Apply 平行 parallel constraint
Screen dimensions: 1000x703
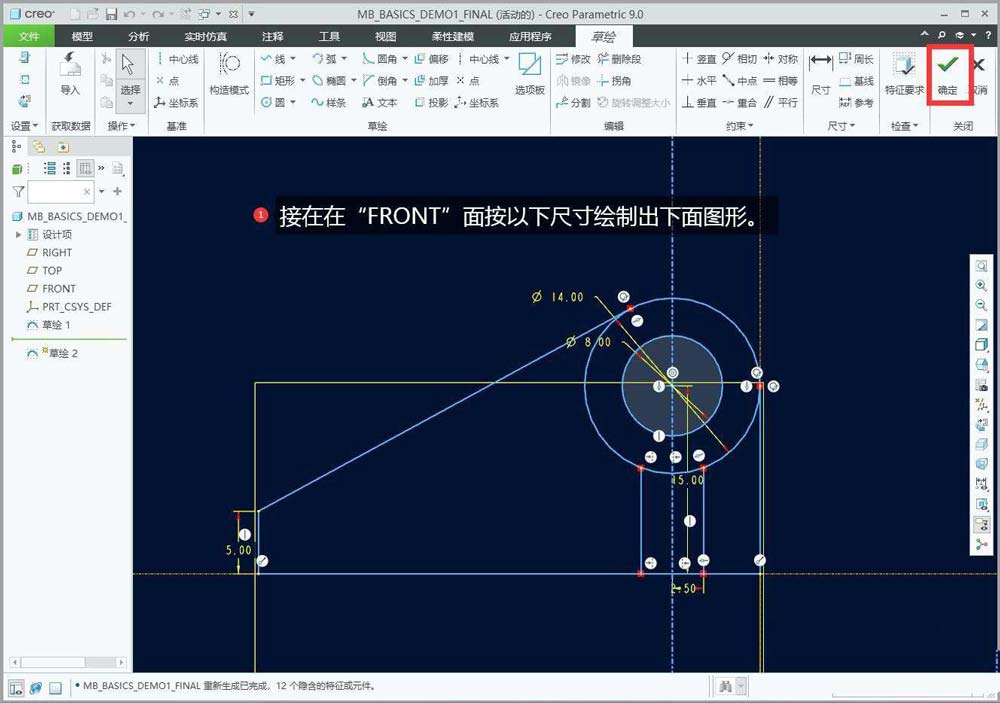781,102
